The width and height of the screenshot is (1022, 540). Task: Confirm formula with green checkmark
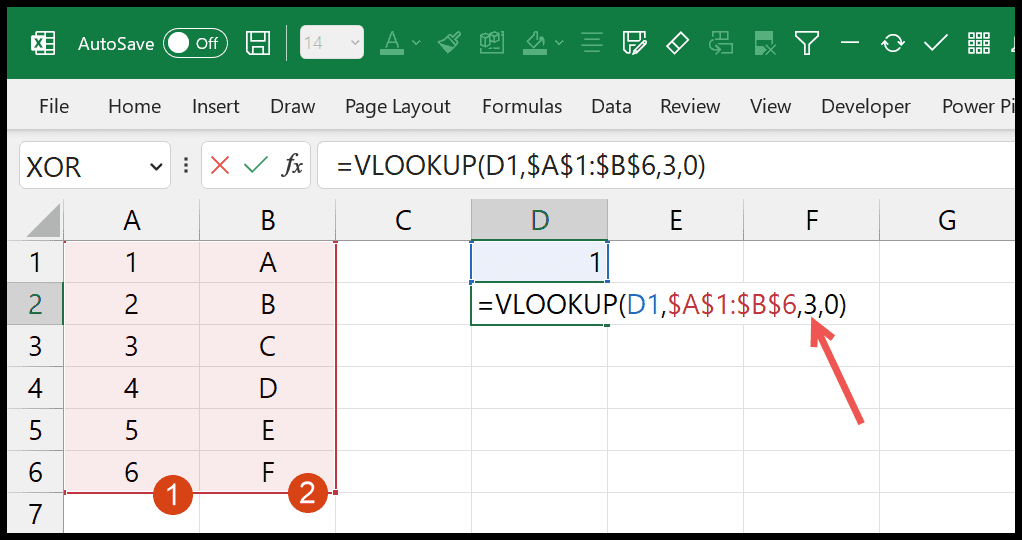[x=256, y=166]
